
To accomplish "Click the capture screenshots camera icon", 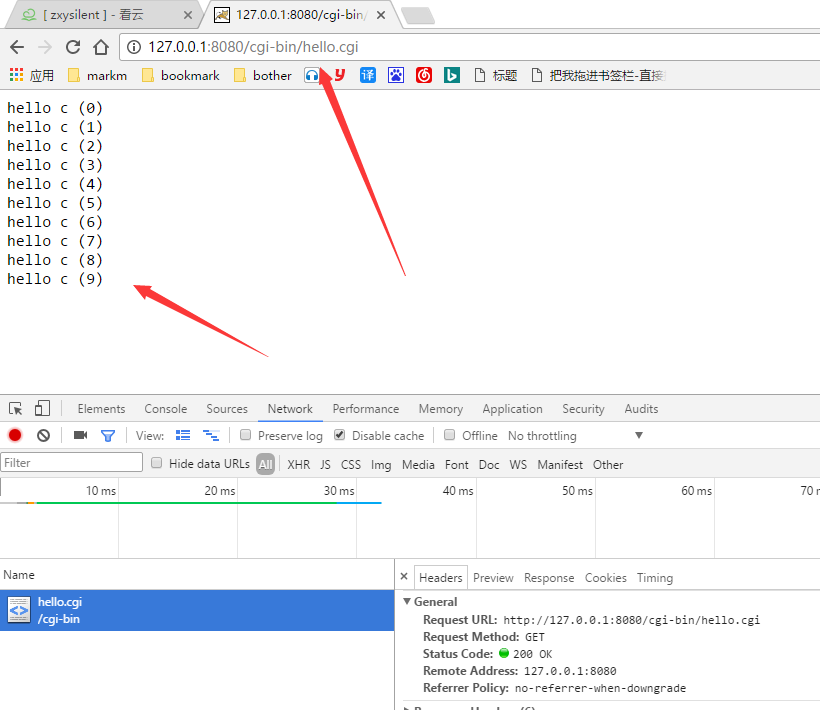I will tap(81, 436).
